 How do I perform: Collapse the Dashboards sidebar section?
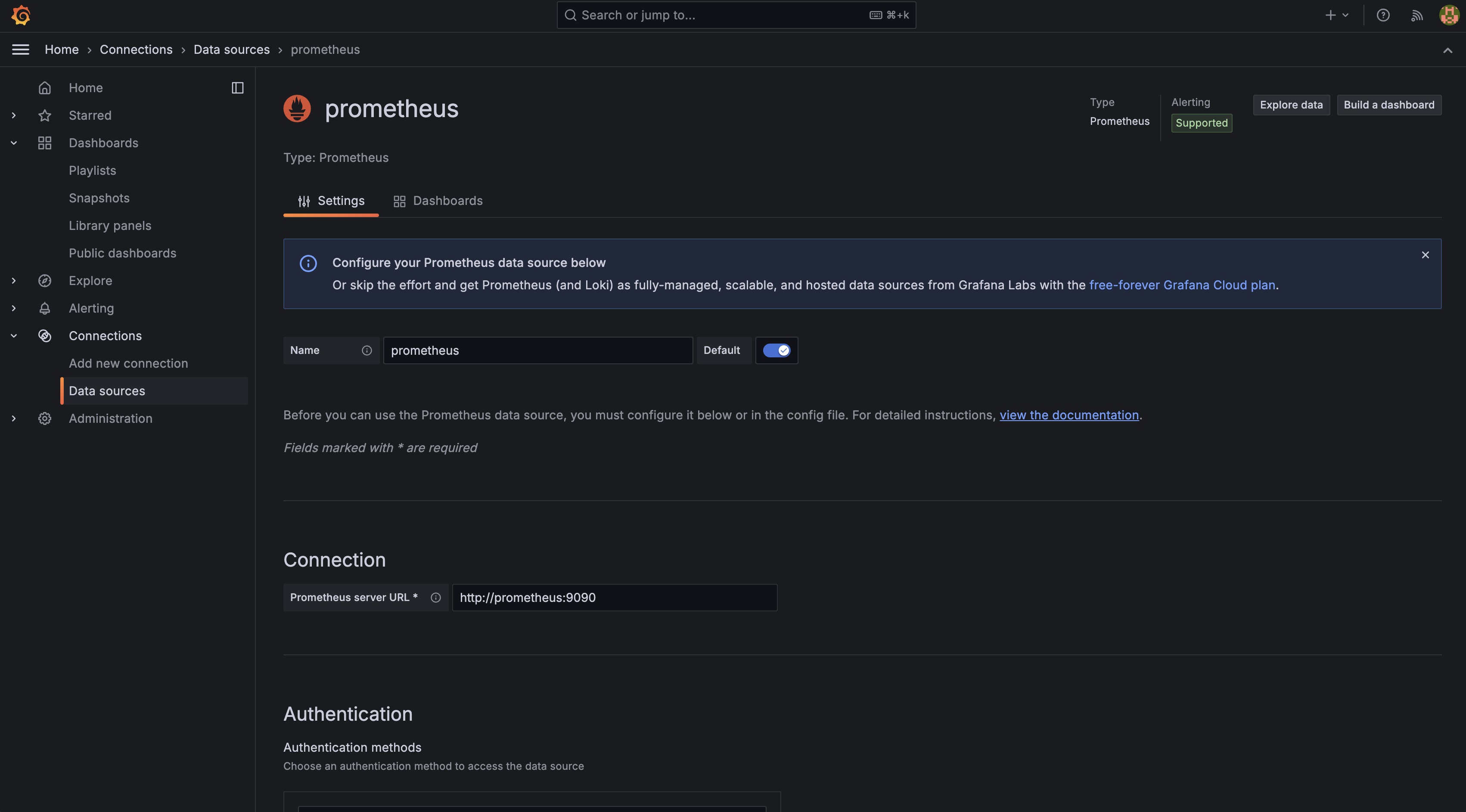pos(14,143)
